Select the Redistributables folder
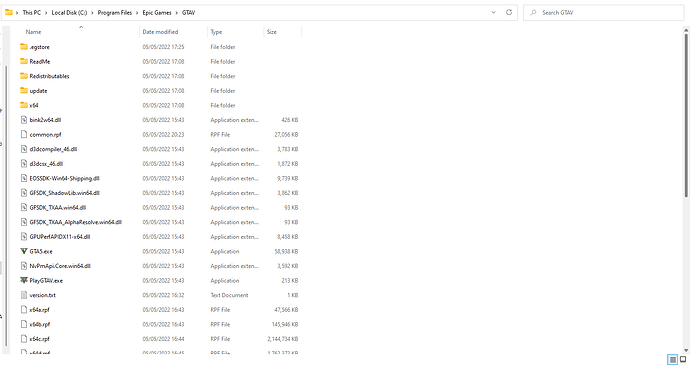 [x=49, y=76]
